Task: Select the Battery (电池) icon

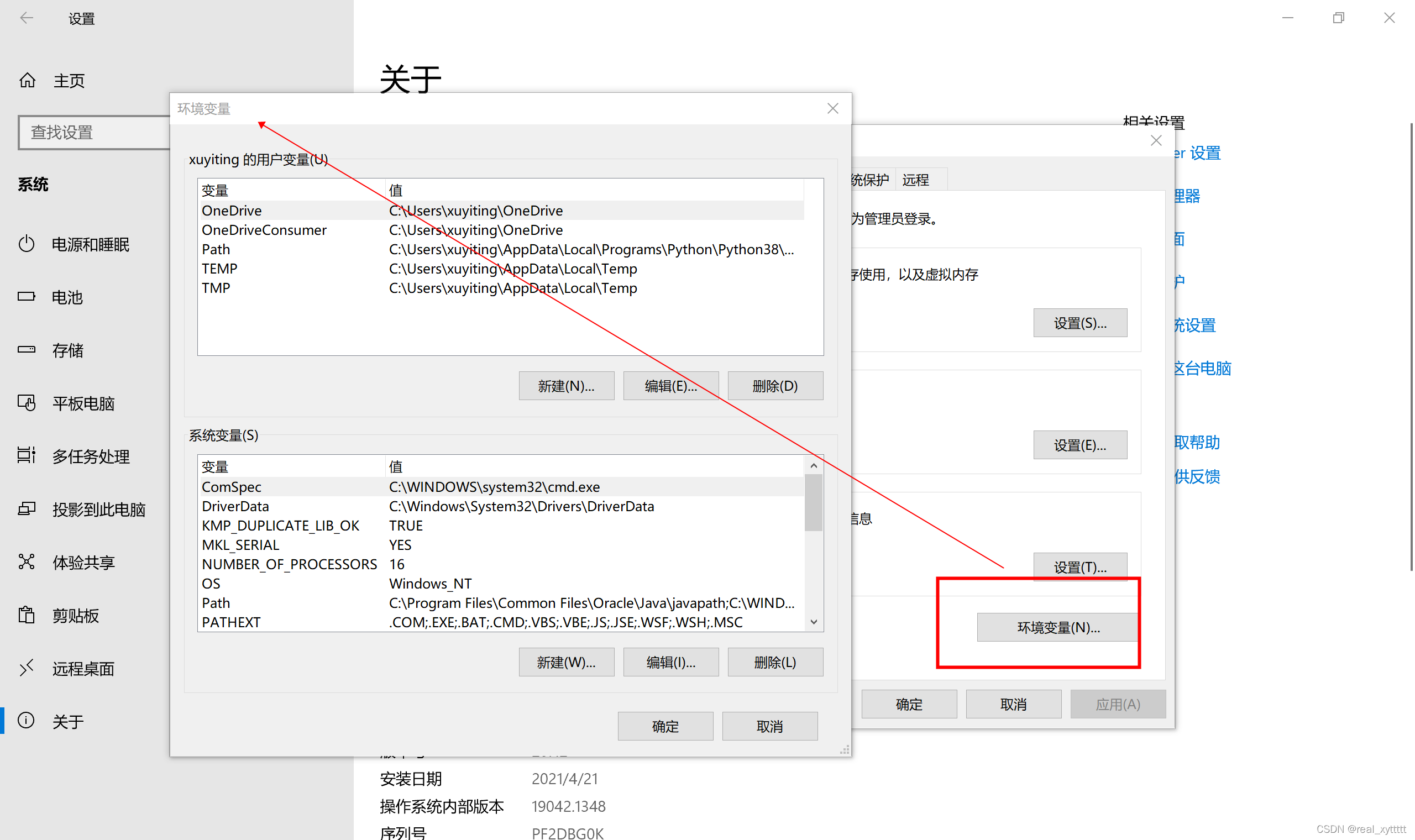Action: point(27,297)
